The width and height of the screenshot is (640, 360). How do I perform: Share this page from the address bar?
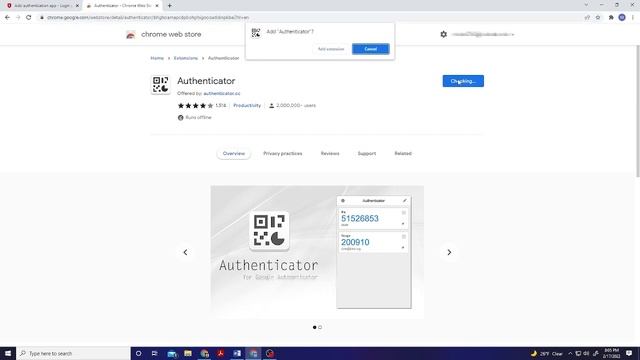coord(587,18)
